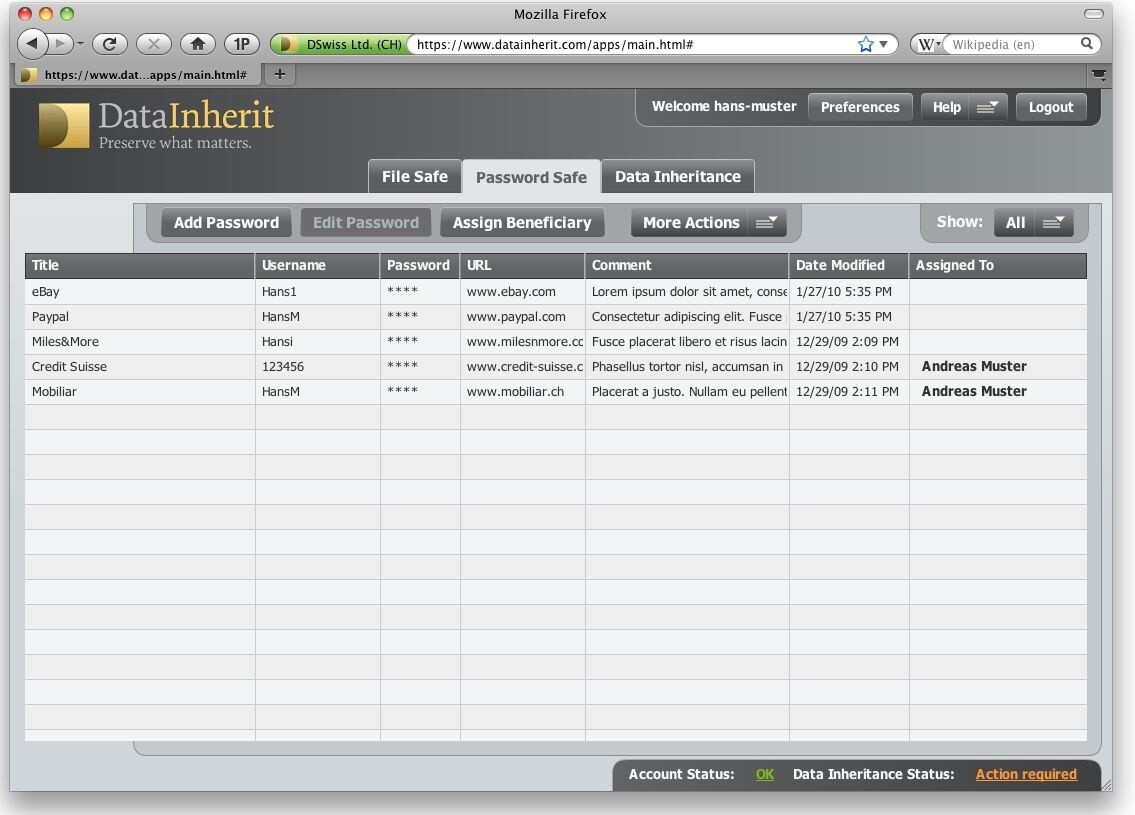Open Assign Beneficiary
The height and width of the screenshot is (815, 1135).
521,222
